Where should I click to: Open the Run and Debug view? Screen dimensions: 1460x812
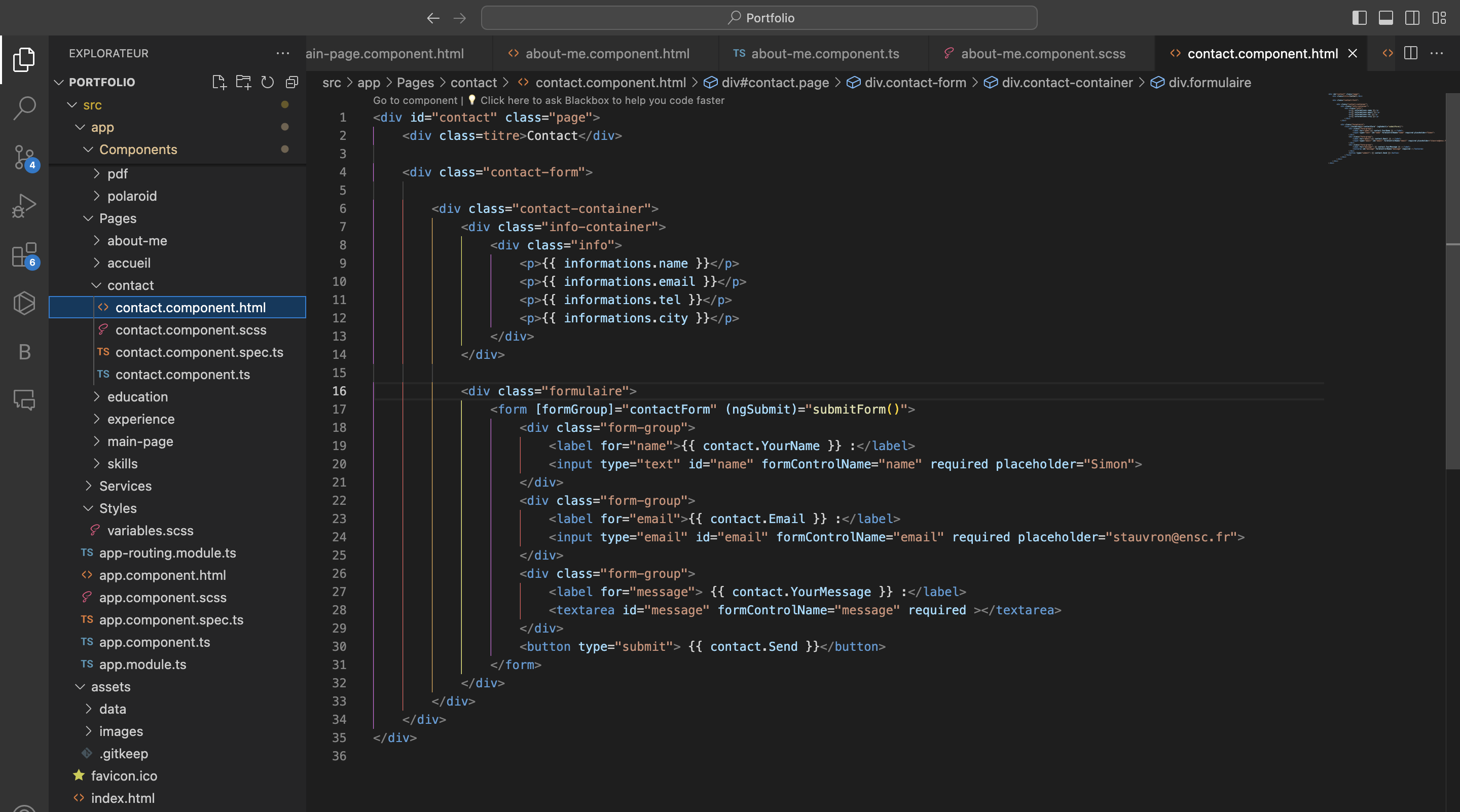[x=24, y=206]
